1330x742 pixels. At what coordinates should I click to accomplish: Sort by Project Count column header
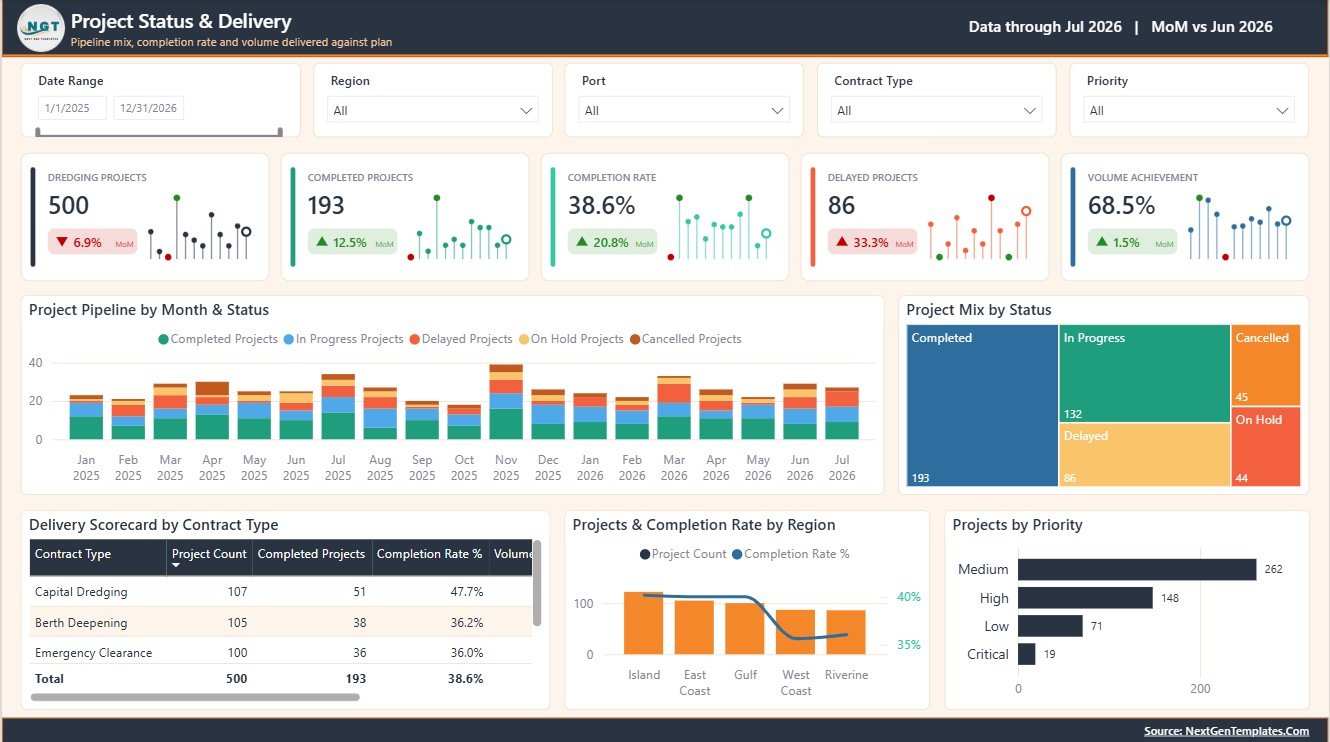(209, 557)
